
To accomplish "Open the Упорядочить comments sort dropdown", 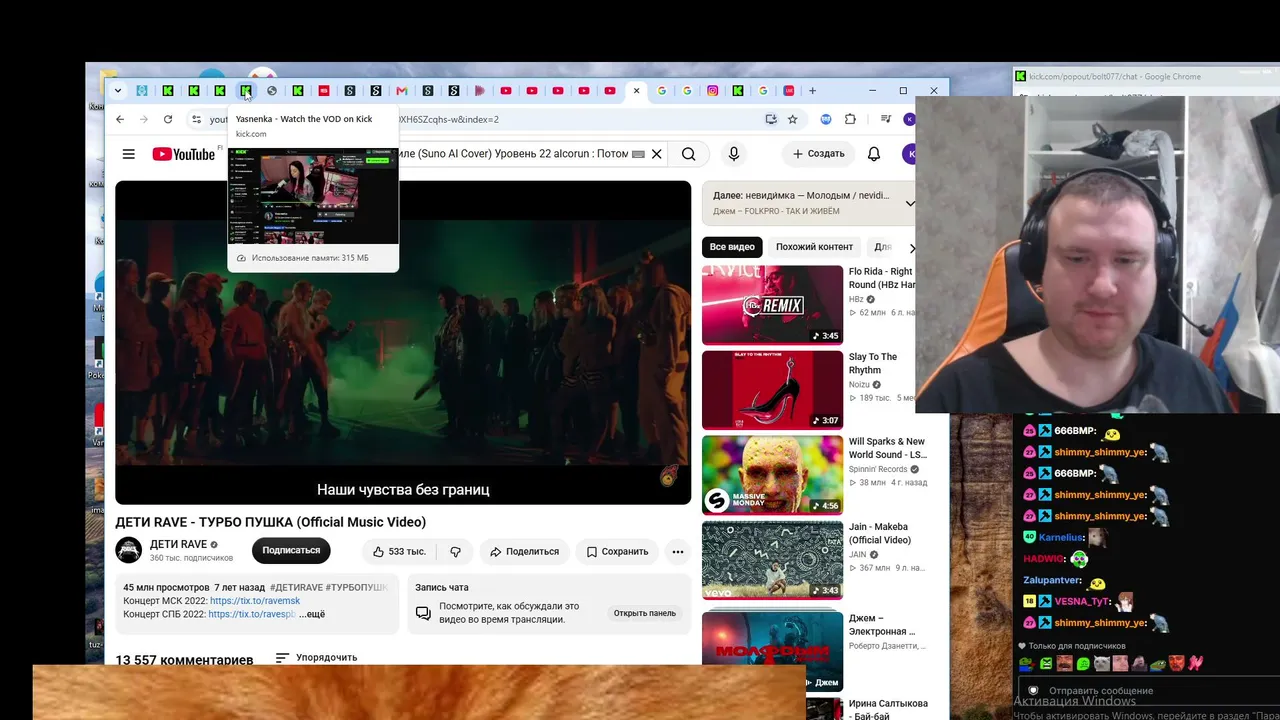I will 316,658.
